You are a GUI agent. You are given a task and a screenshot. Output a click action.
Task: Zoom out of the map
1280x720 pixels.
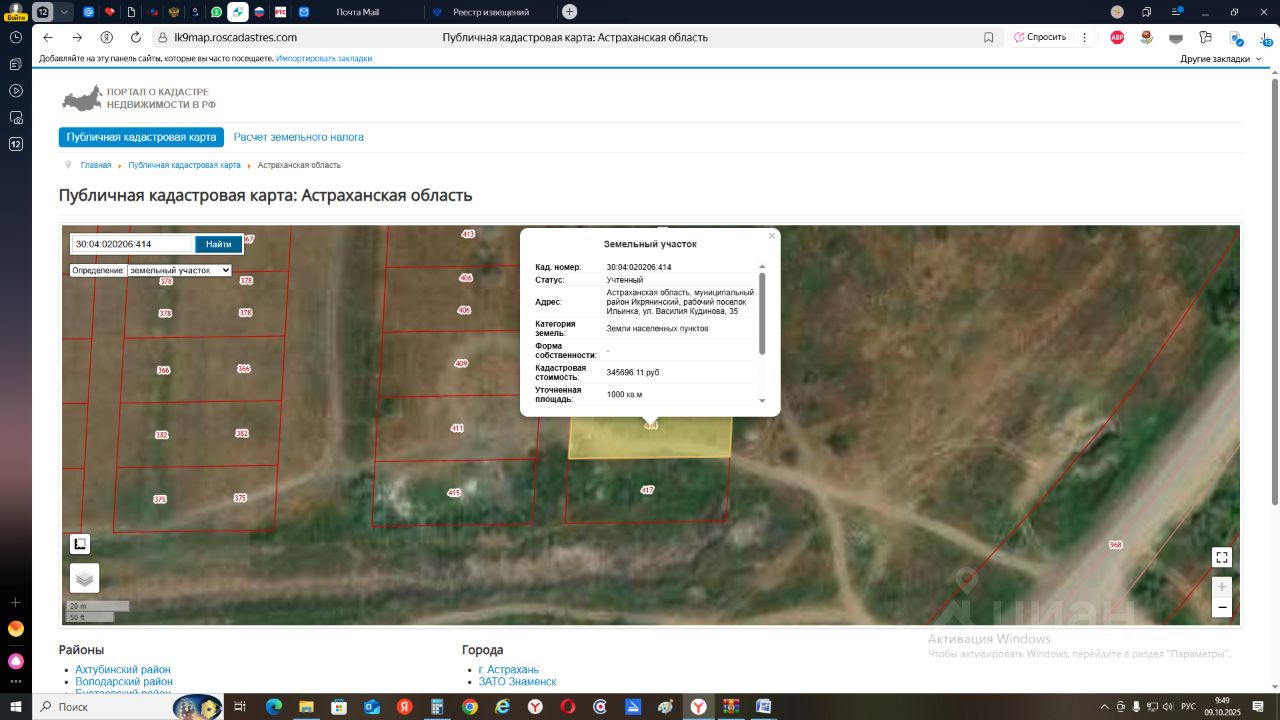[1221, 607]
